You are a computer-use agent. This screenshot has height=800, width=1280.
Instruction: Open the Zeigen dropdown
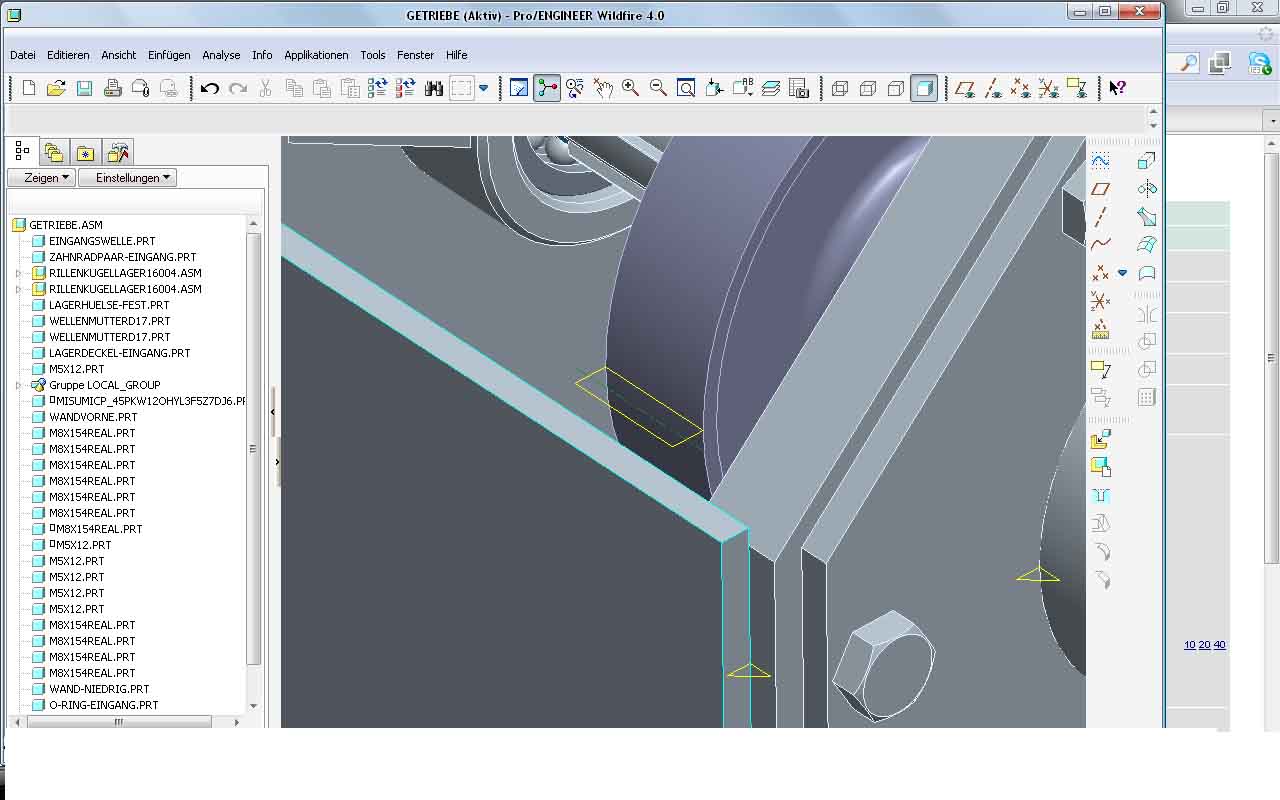[x=41, y=177]
